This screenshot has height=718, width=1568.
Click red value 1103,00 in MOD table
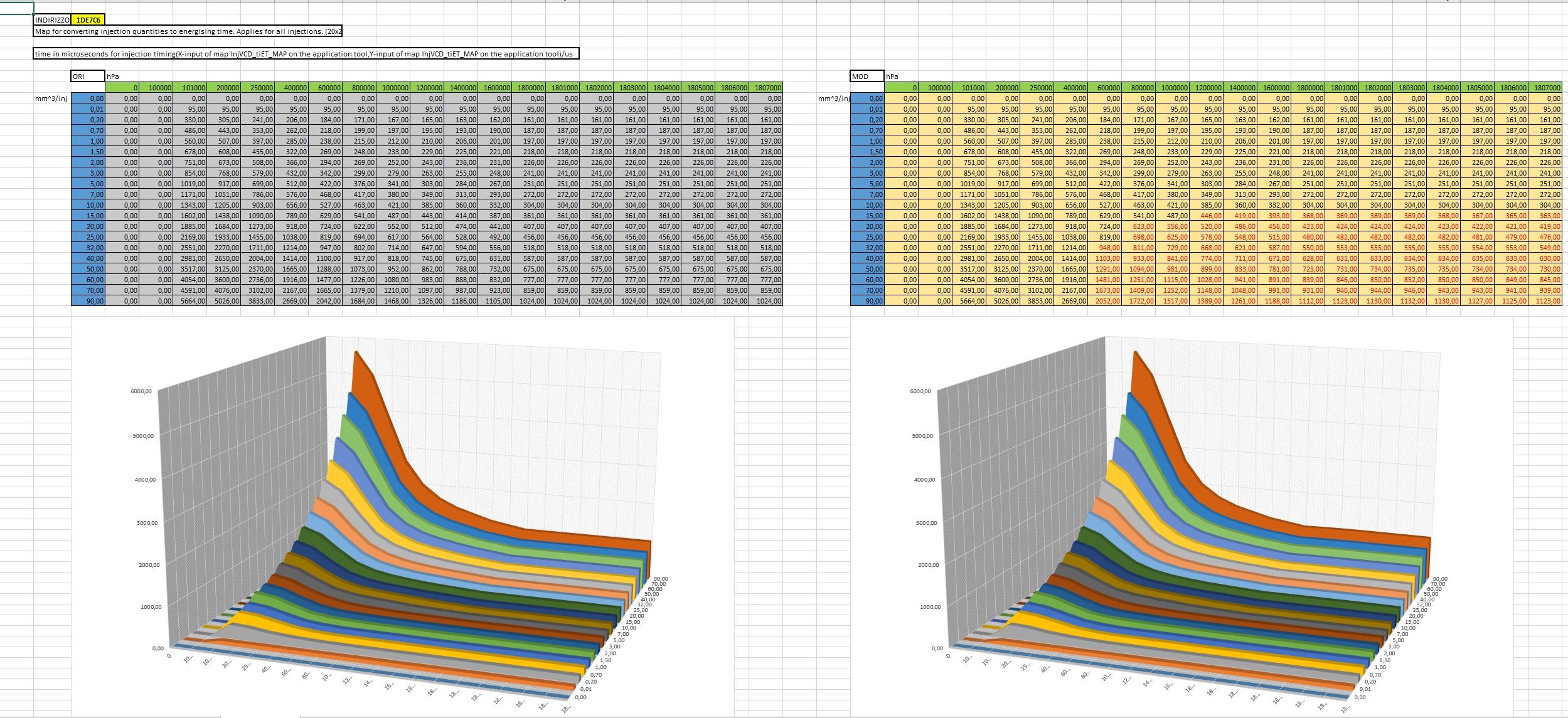(1105, 258)
